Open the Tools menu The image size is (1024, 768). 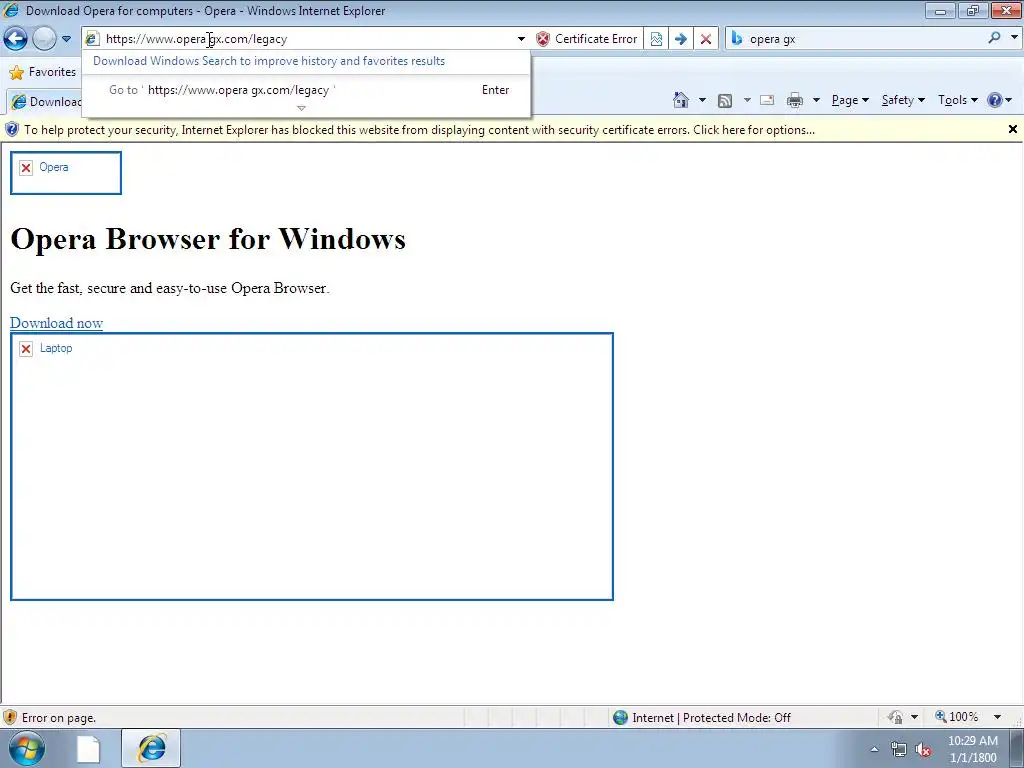[957, 100]
